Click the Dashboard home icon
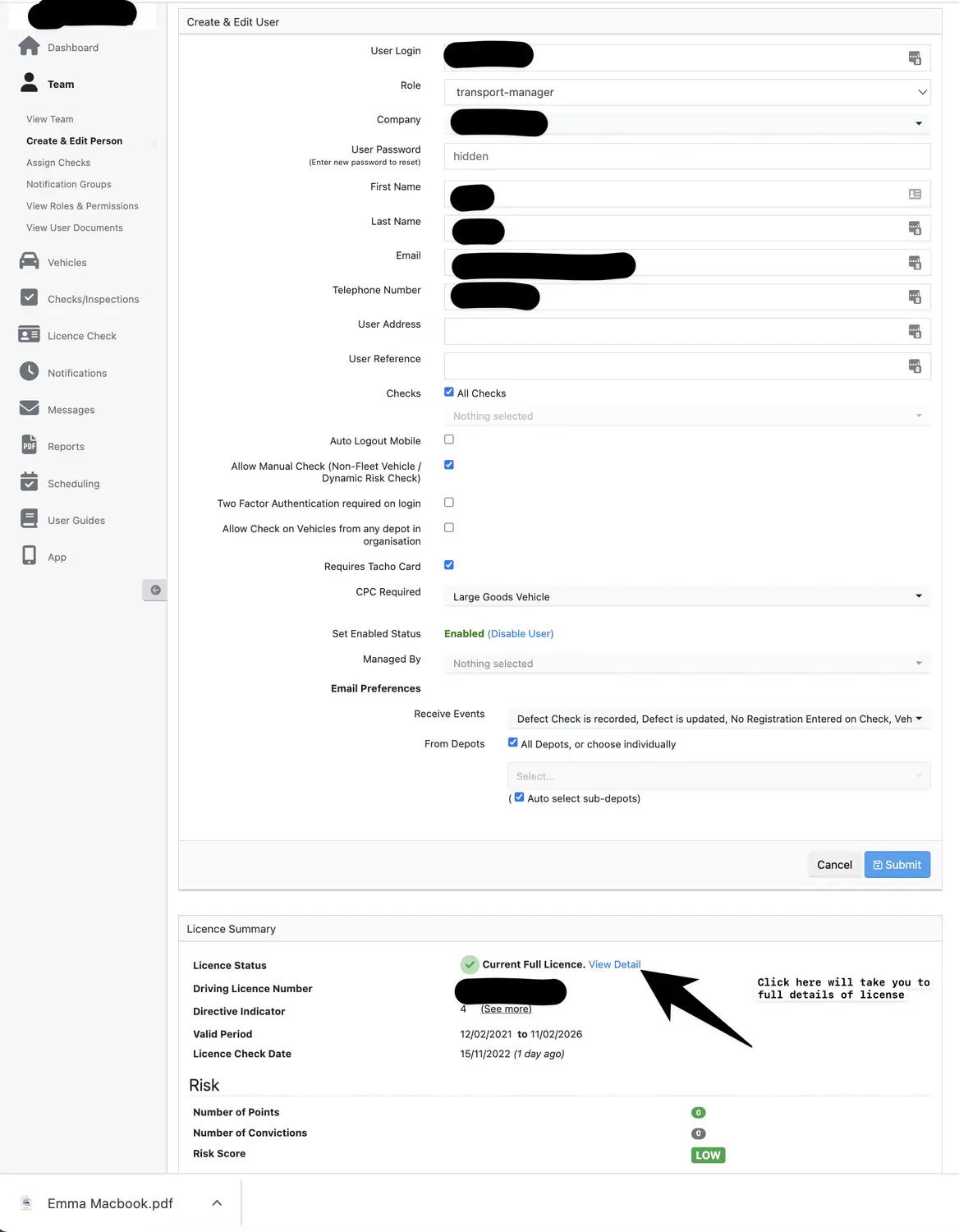The image size is (959, 1232). pyautogui.click(x=29, y=46)
